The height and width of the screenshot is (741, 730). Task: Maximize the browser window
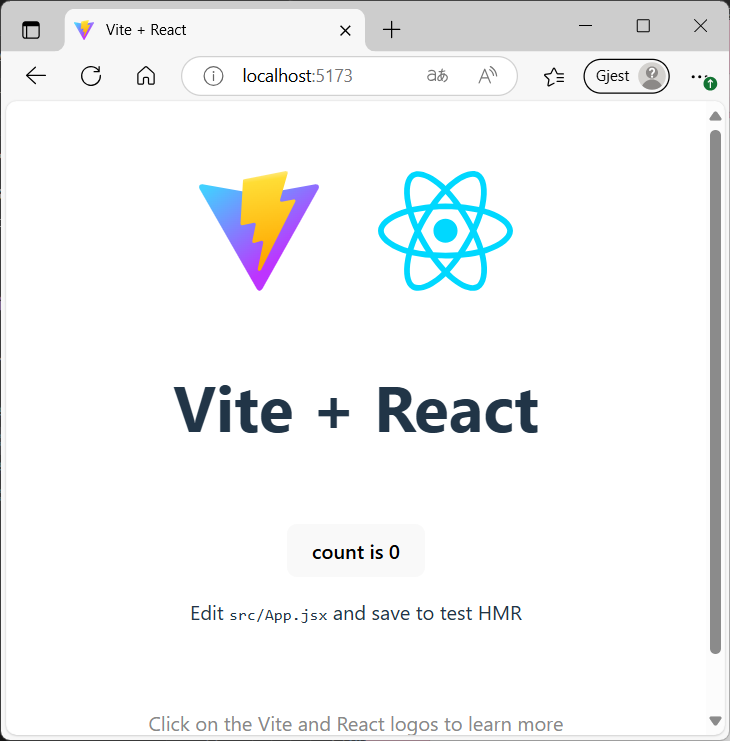[x=643, y=26]
